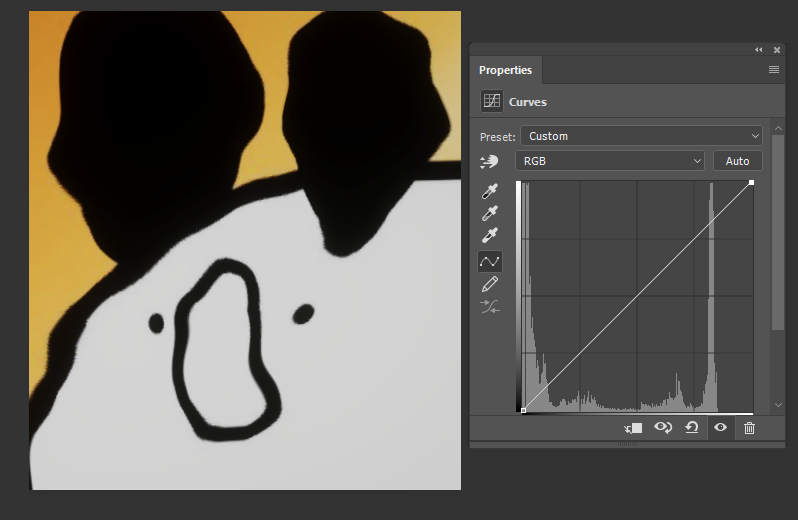Click the Curves label text

[528, 102]
